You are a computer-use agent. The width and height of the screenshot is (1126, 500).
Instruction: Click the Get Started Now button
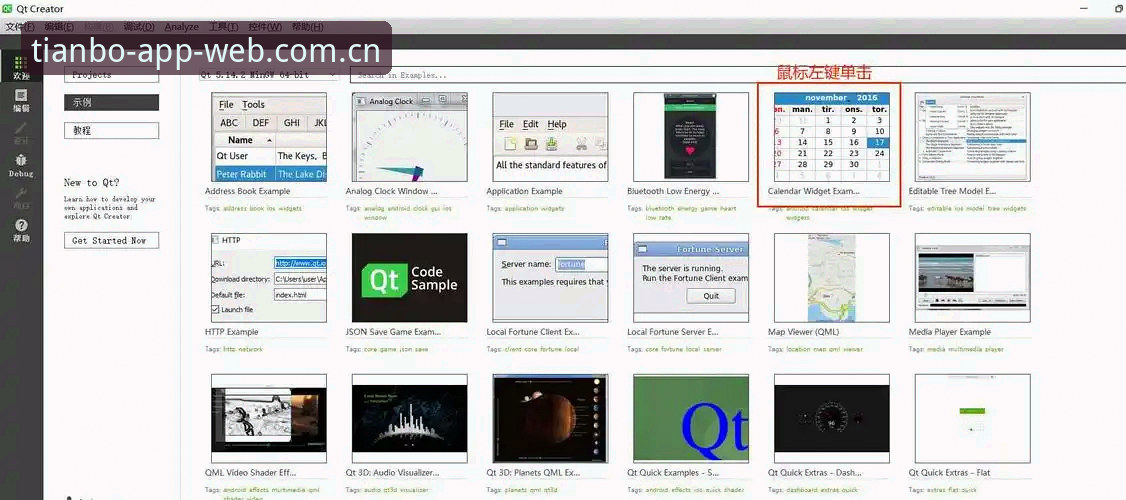(111, 241)
